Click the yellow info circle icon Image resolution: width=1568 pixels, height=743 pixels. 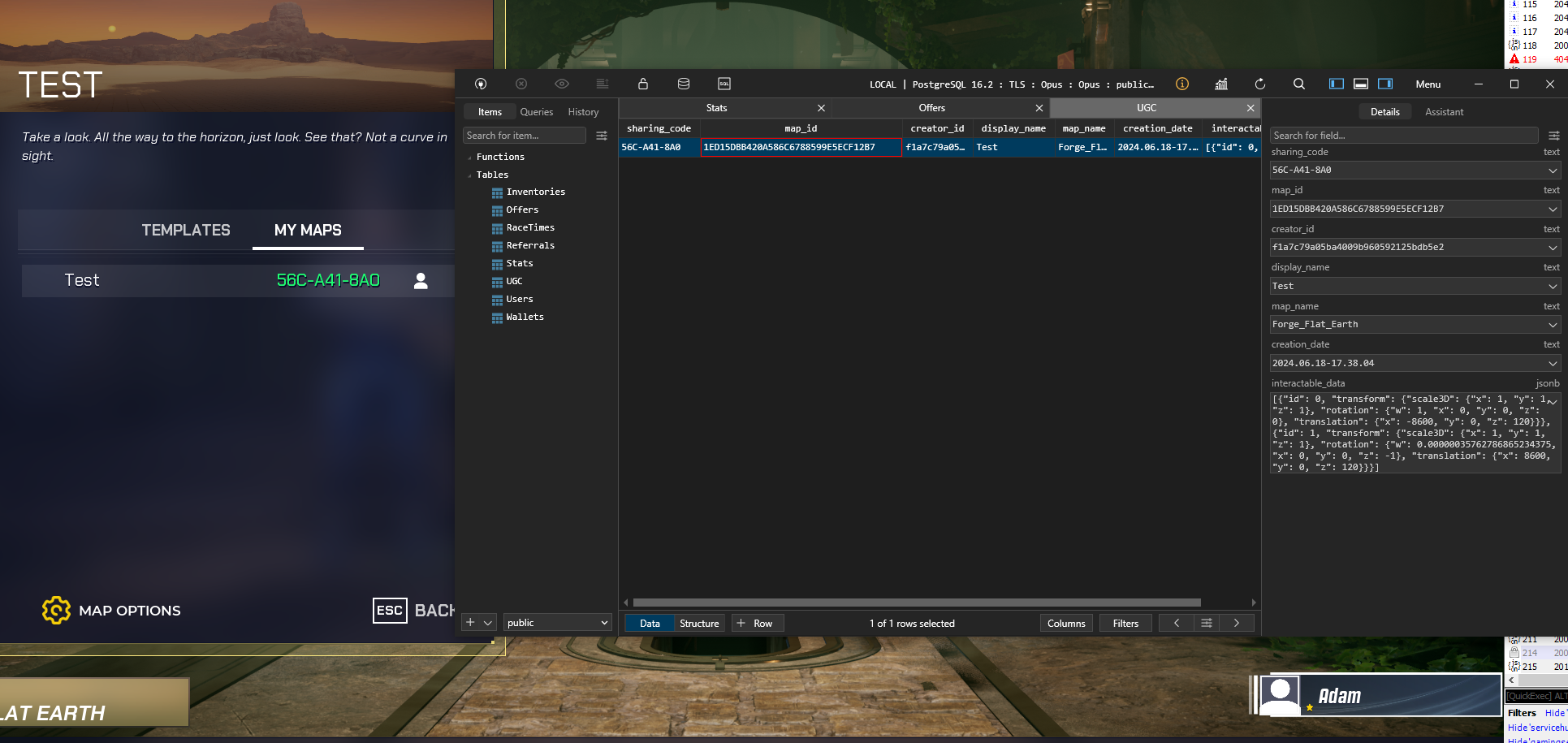click(x=1182, y=84)
